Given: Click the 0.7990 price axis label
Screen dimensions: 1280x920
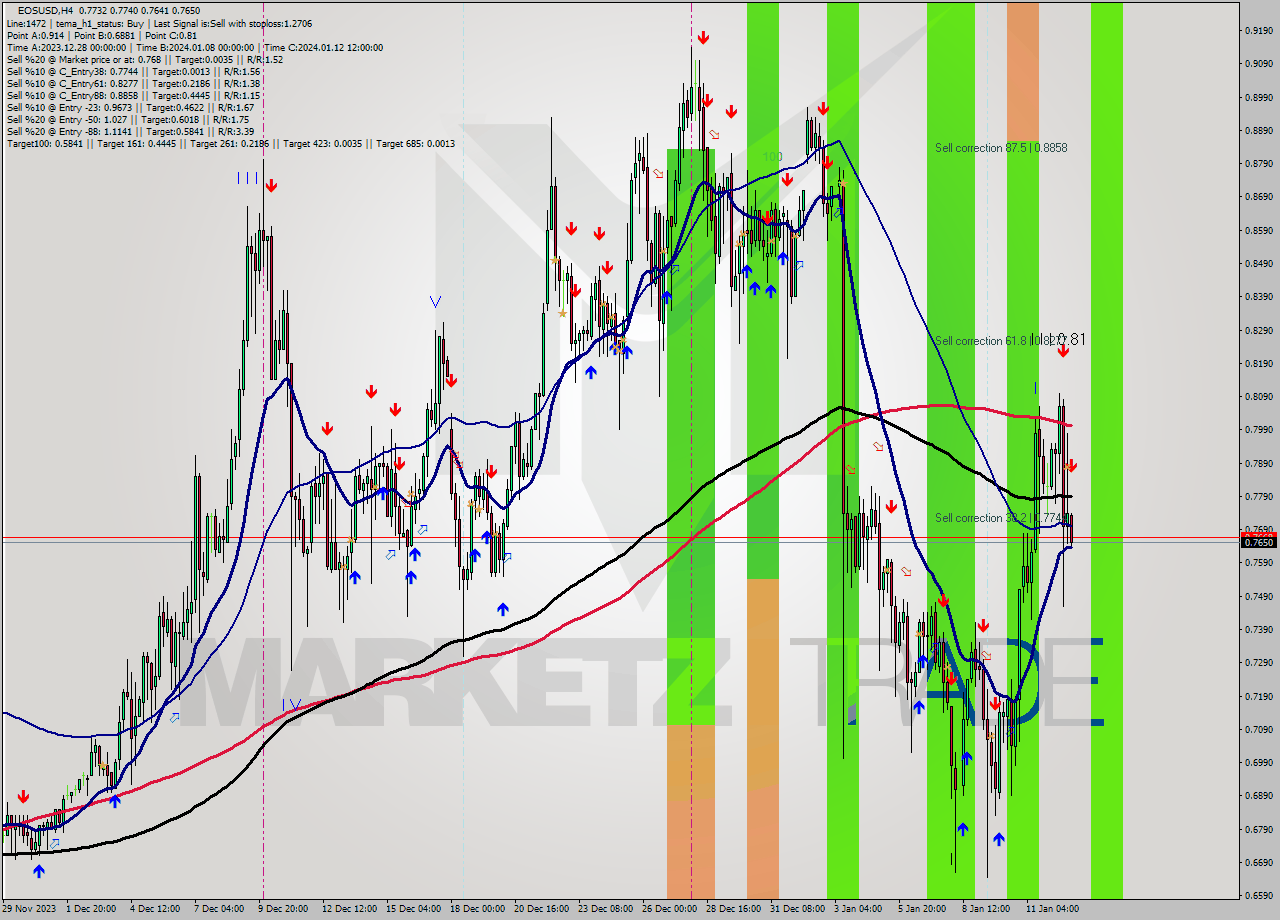Looking at the screenshot, I should coord(1259,429).
